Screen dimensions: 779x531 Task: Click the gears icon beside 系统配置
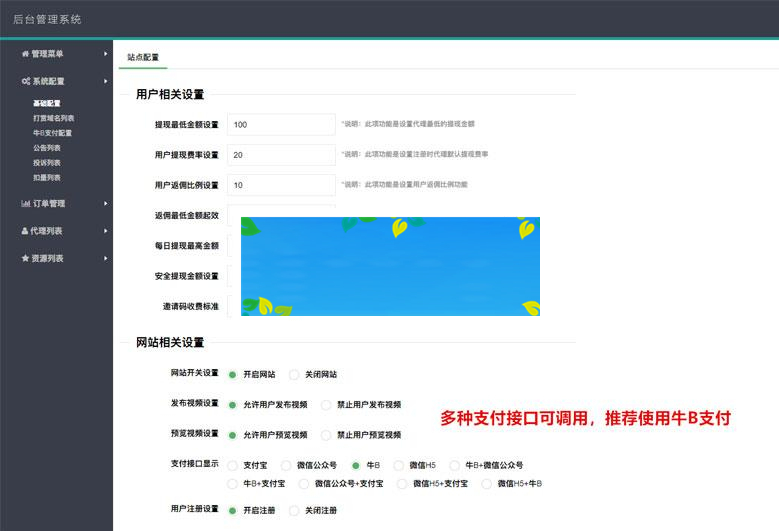point(25,81)
